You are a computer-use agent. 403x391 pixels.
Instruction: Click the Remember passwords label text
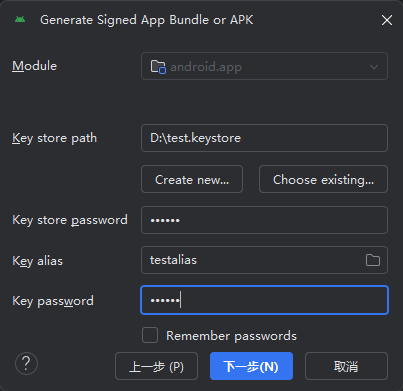tap(231, 336)
